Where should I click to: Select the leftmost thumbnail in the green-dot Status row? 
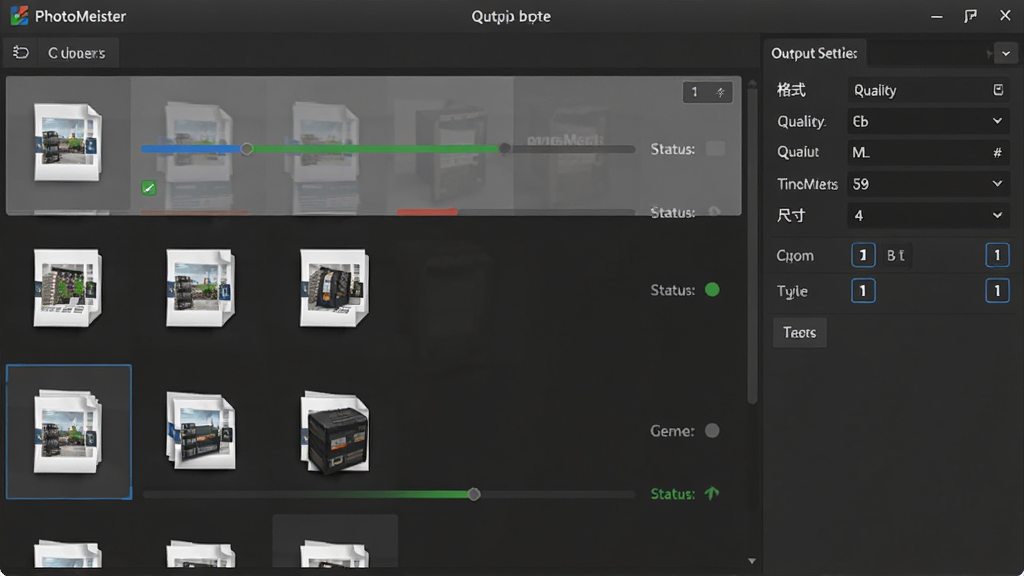(x=68, y=287)
